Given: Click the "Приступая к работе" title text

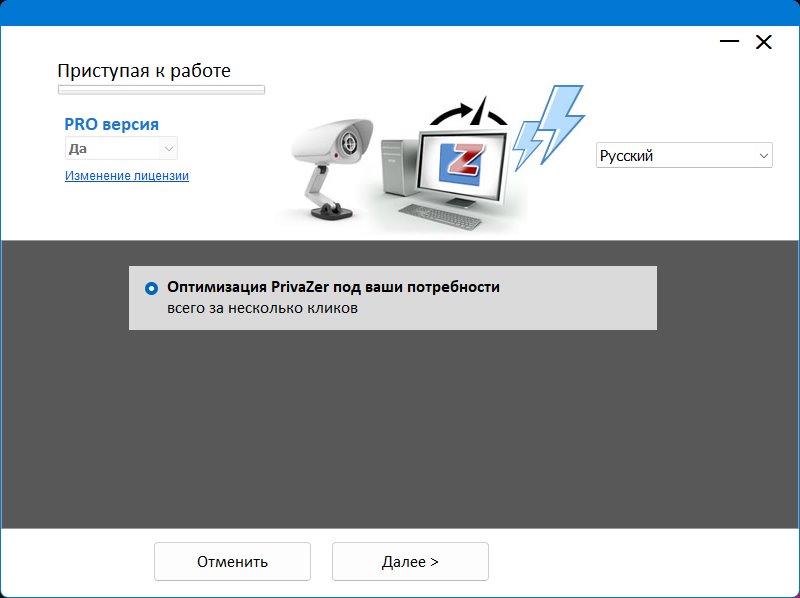Looking at the screenshot, I should 144,71.
